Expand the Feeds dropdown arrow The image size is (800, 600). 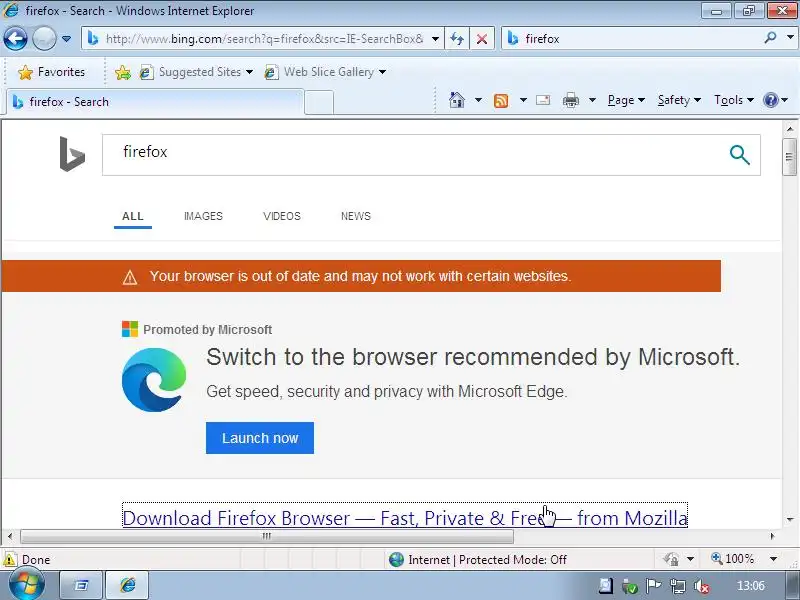tap(523, 100)
